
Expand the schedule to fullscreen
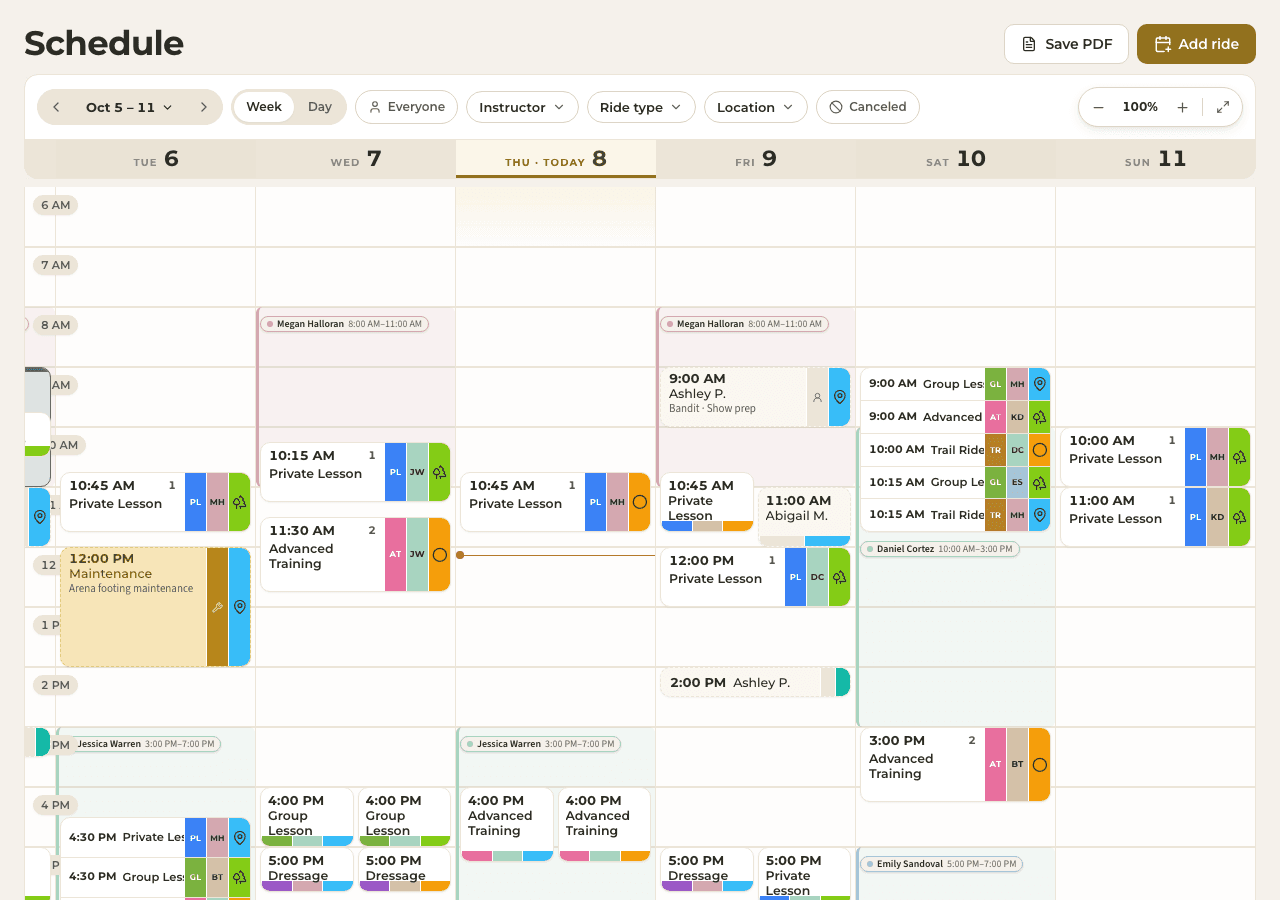(x=1223, y=107)
